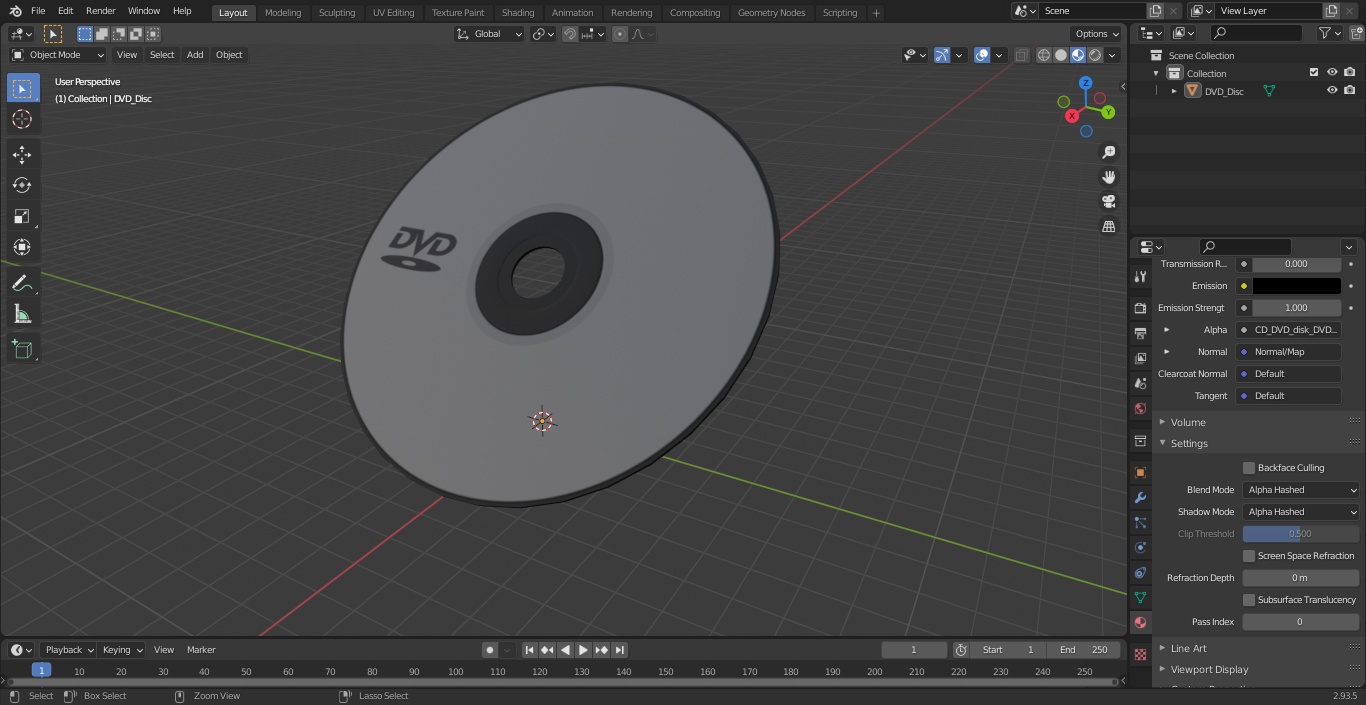Open the Tool properties tab
The width and height of the screenshot is (1366, 705).
(x=1140, y=276)
